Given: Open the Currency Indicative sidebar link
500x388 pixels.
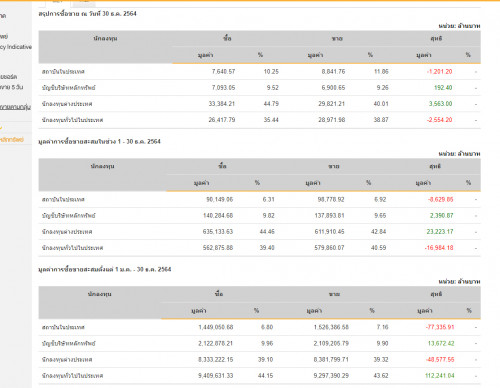Looking at the screenshot, I should point(16,47).
